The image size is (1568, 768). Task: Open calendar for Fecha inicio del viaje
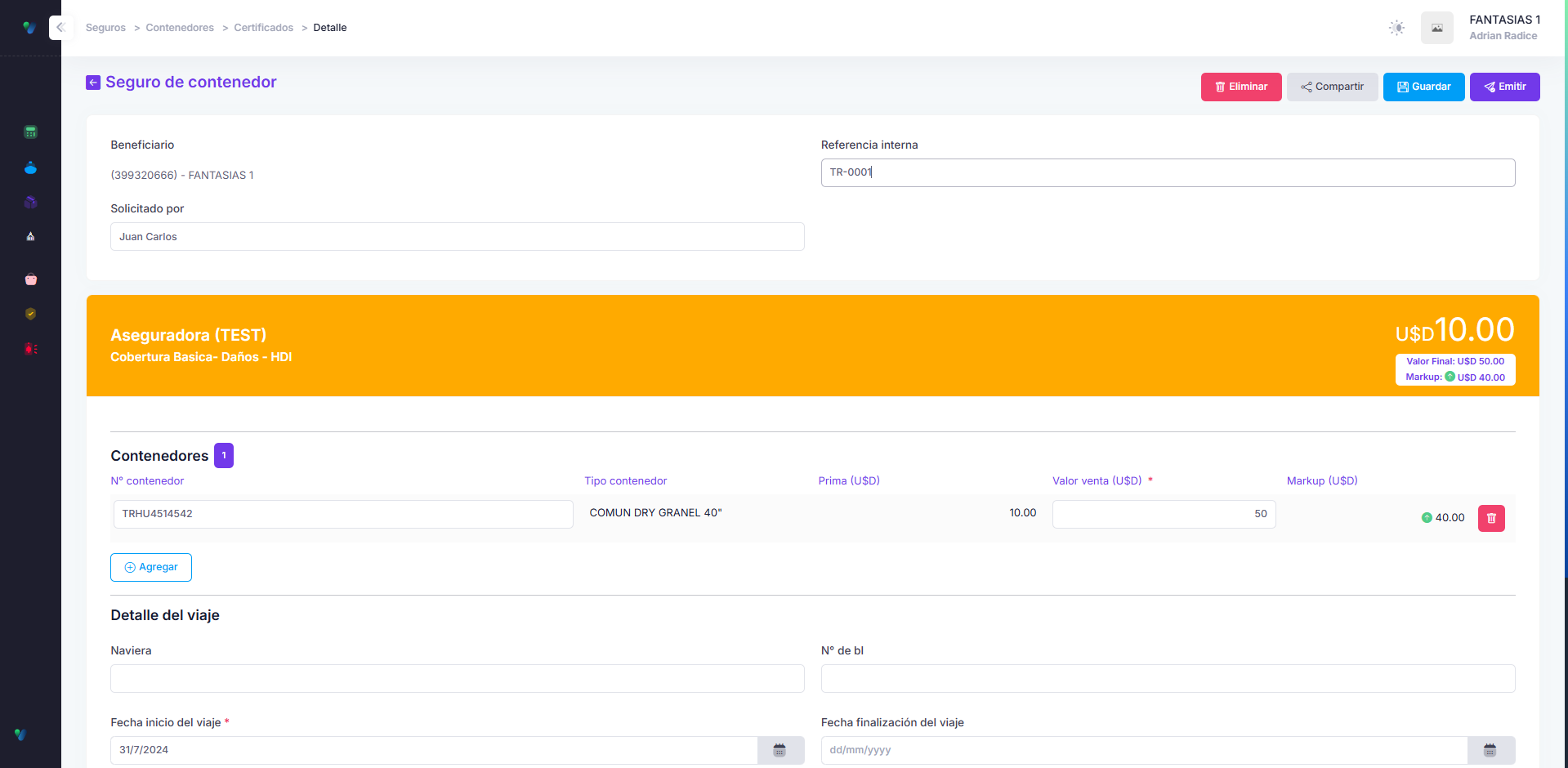pyautogui.click(x=780, y=750)
